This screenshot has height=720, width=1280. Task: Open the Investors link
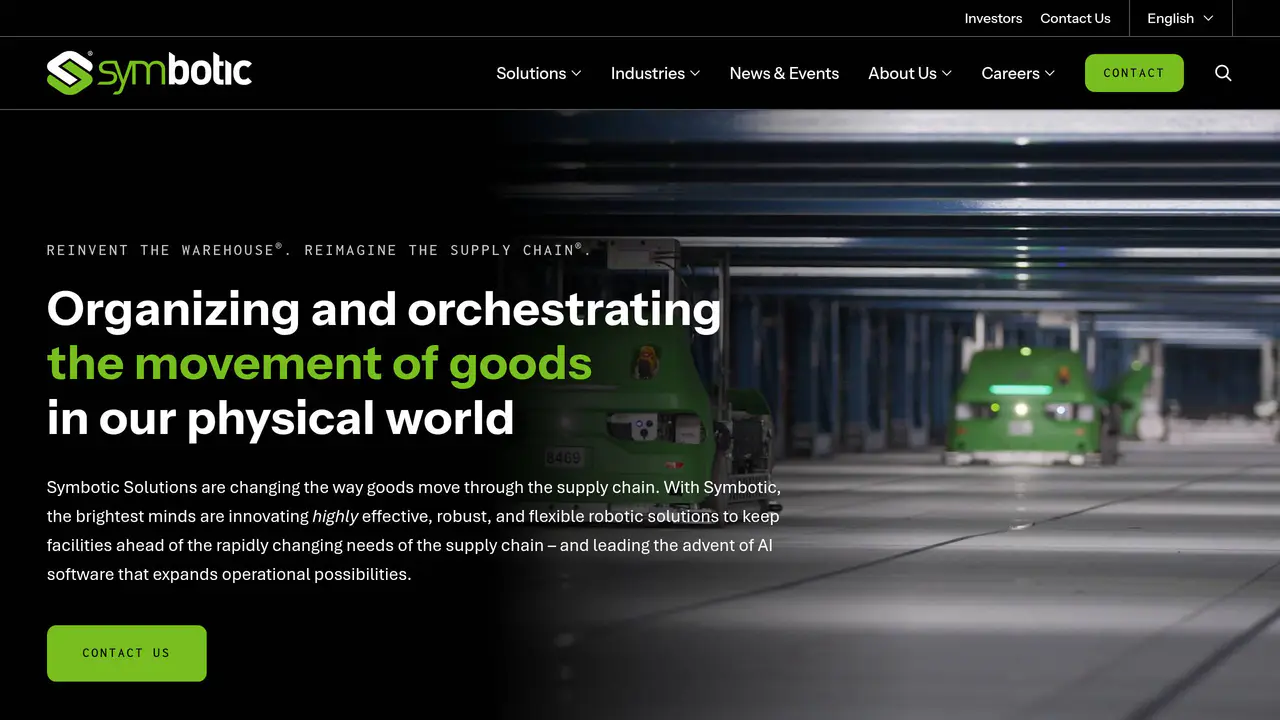[993, 18]
